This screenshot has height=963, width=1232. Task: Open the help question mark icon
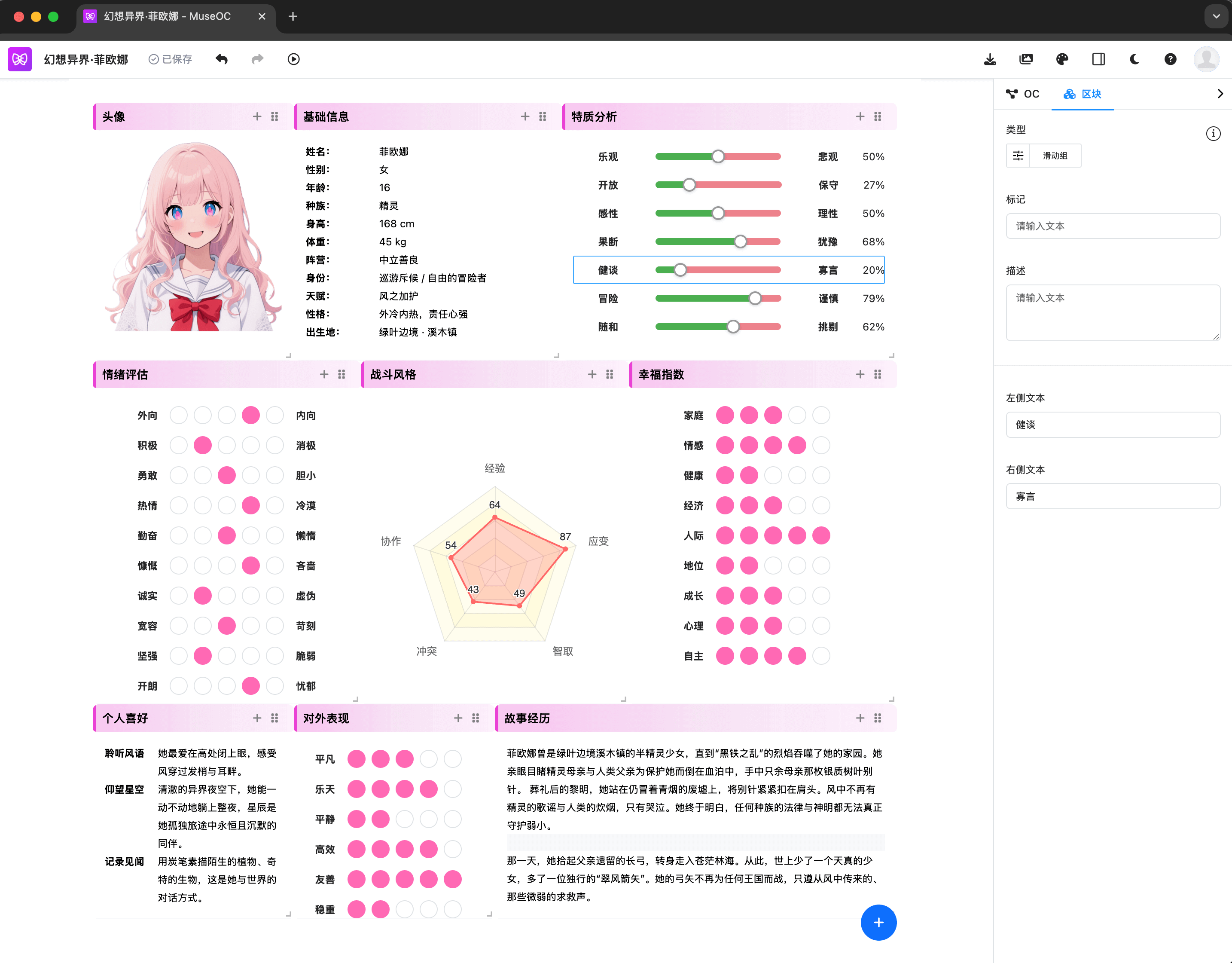coord(1171,59)
